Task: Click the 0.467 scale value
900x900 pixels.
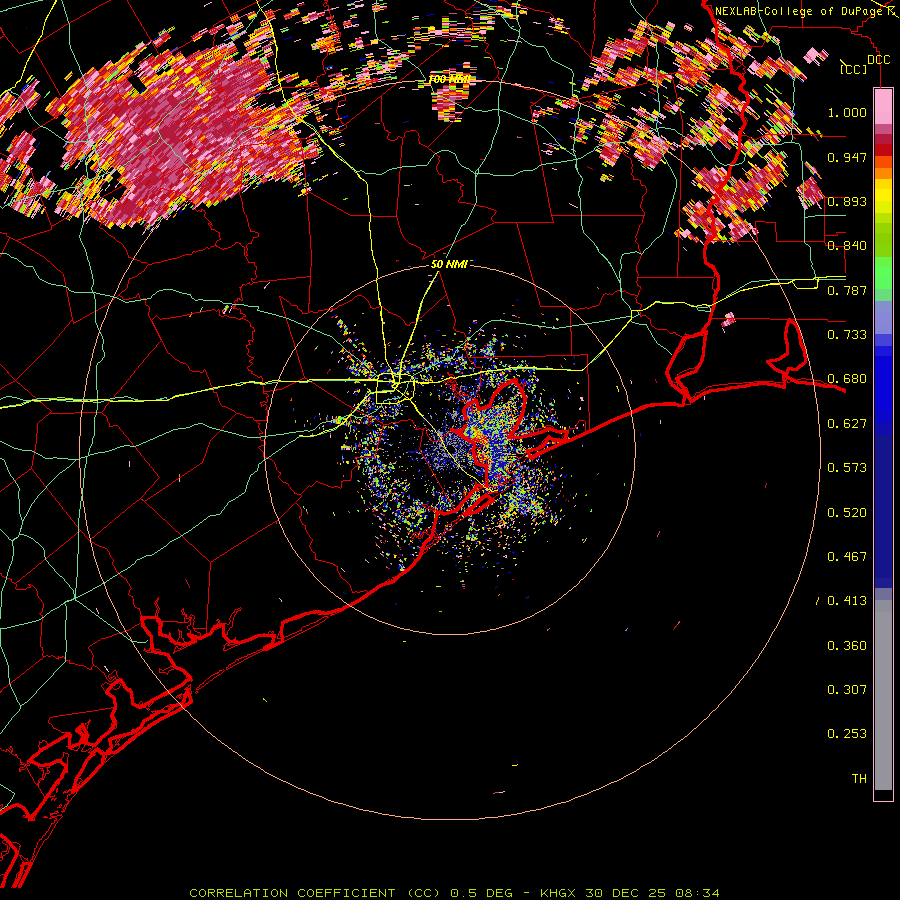Action: coord(847,557)
